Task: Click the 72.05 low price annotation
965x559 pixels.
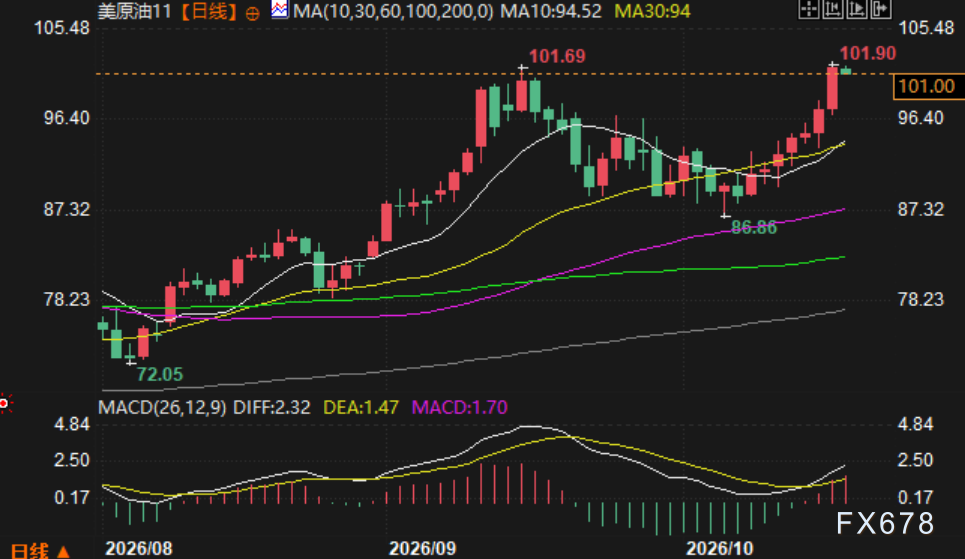Action: (x=160, y=374)
